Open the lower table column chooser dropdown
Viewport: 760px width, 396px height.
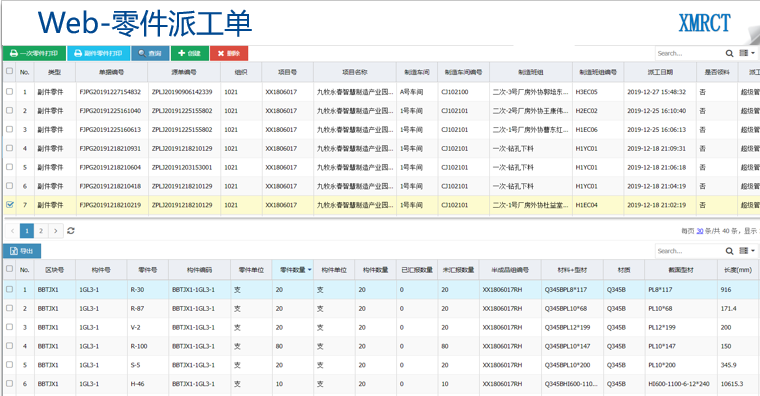(747, 251)
